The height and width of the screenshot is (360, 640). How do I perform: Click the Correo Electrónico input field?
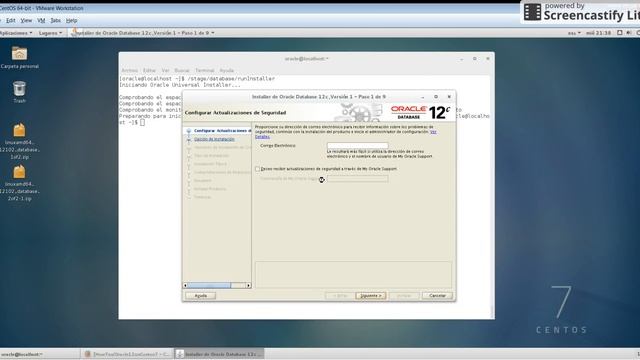tap(358, 145)
